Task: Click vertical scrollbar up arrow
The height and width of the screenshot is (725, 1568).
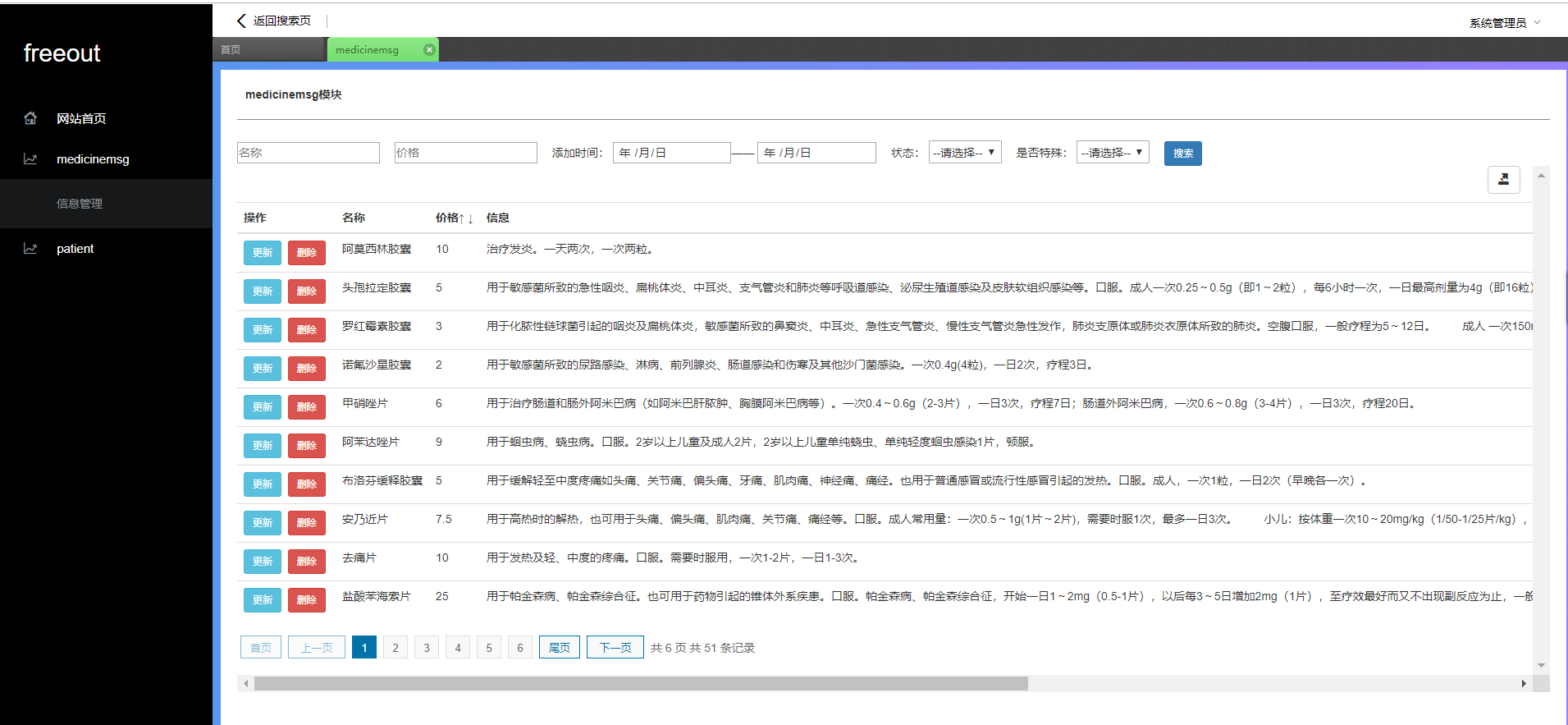Action: tap(1541, 175)
